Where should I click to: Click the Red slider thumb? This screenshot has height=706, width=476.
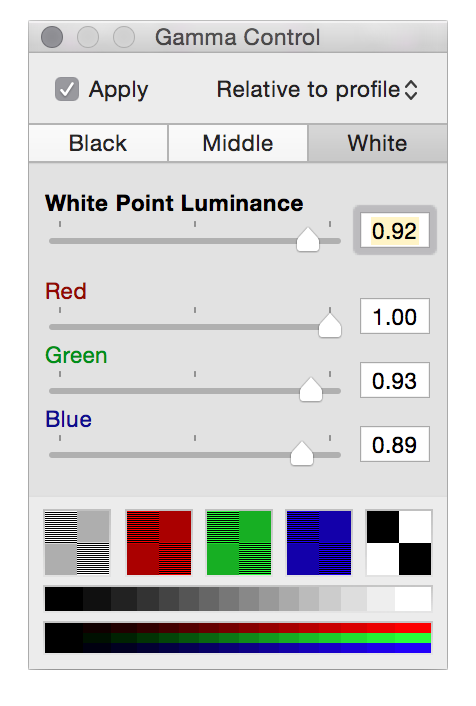(x=330, y=325)
